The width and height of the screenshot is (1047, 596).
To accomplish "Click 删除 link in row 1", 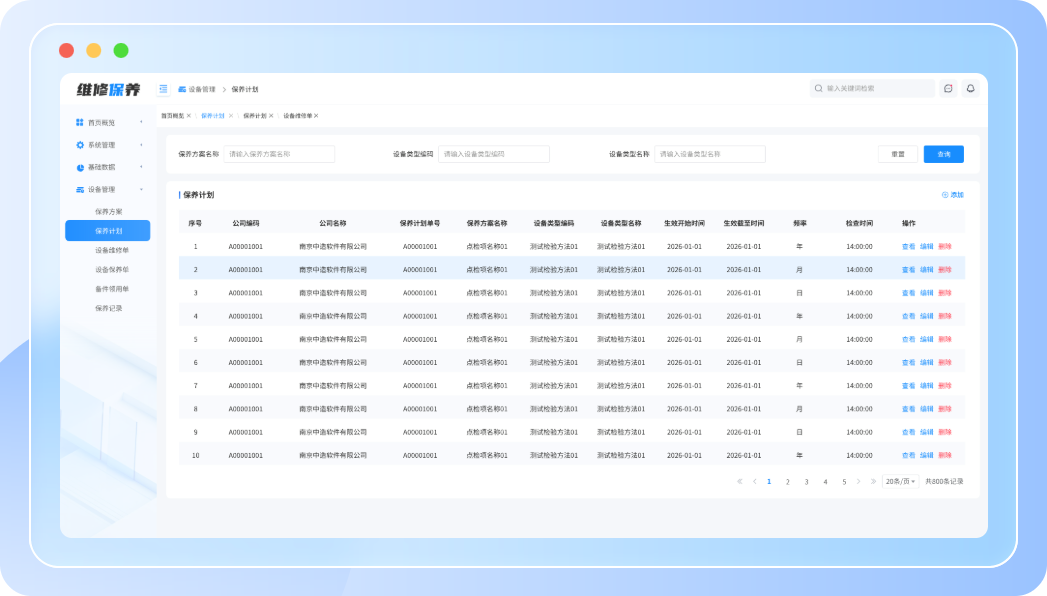I will [945, 246].
